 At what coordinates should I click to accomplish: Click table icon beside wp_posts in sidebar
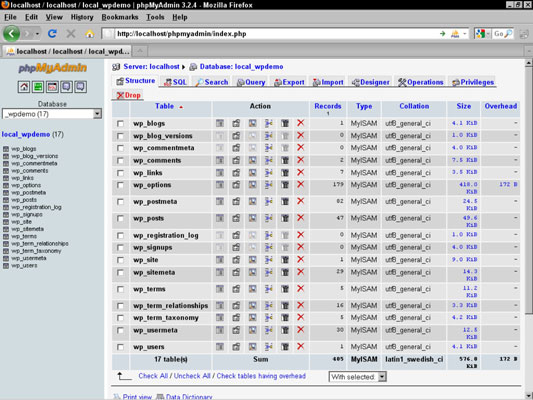(x=6, y=200)
